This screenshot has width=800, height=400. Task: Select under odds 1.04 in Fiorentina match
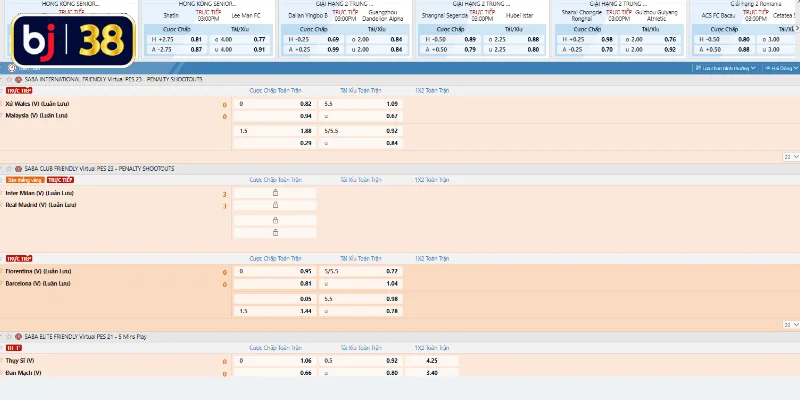click(x=361, y=284)
